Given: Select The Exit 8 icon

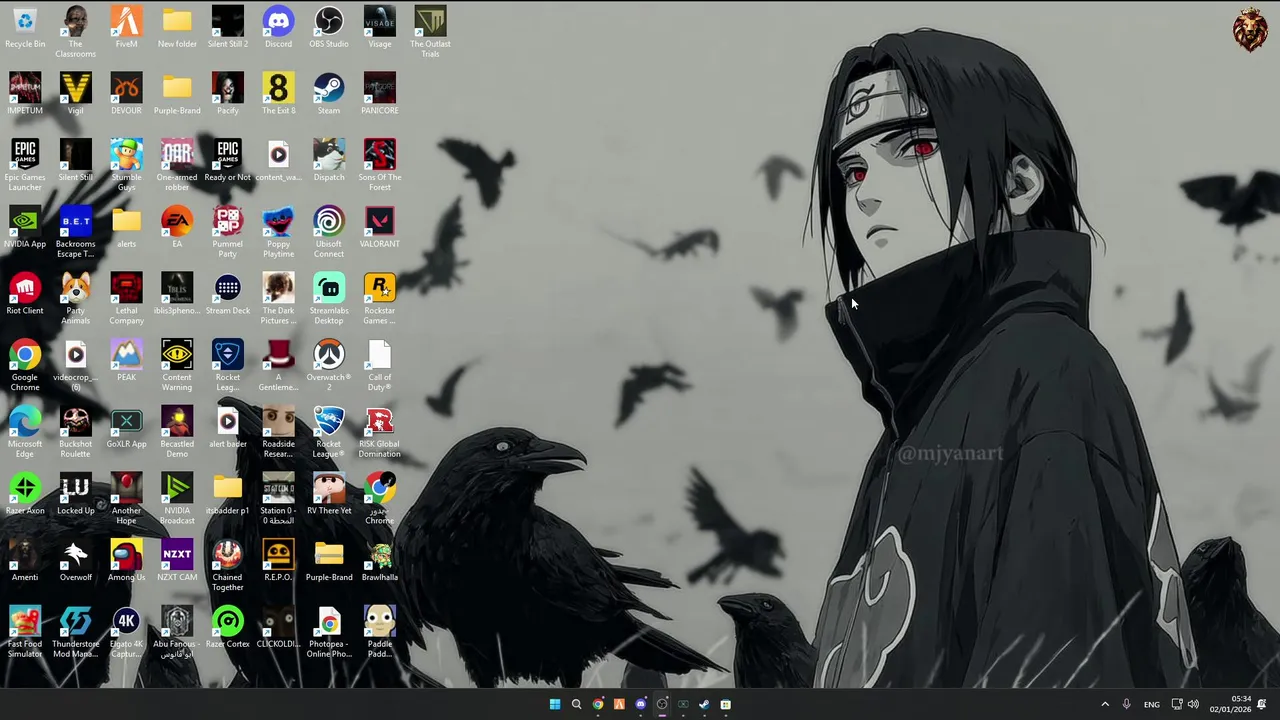Looking at the screenshot, I should pyautogui.click(x=279, y=94).
